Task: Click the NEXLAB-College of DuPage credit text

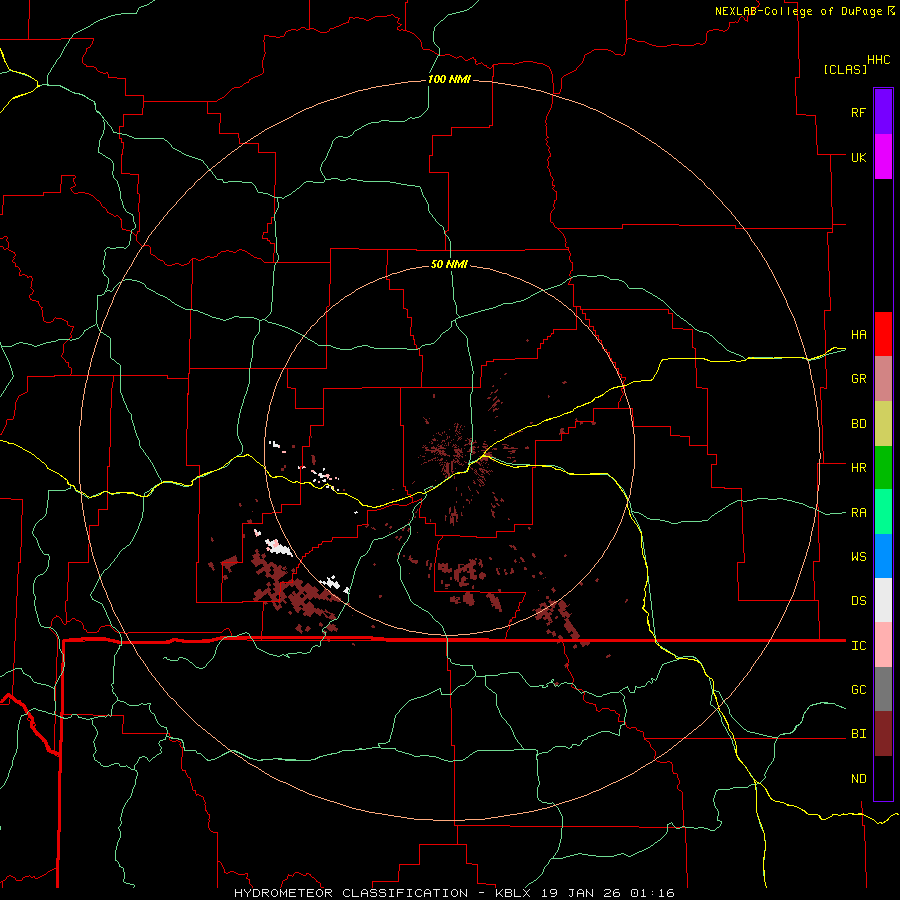Action: pyautogui.click(x=798, y=11)
